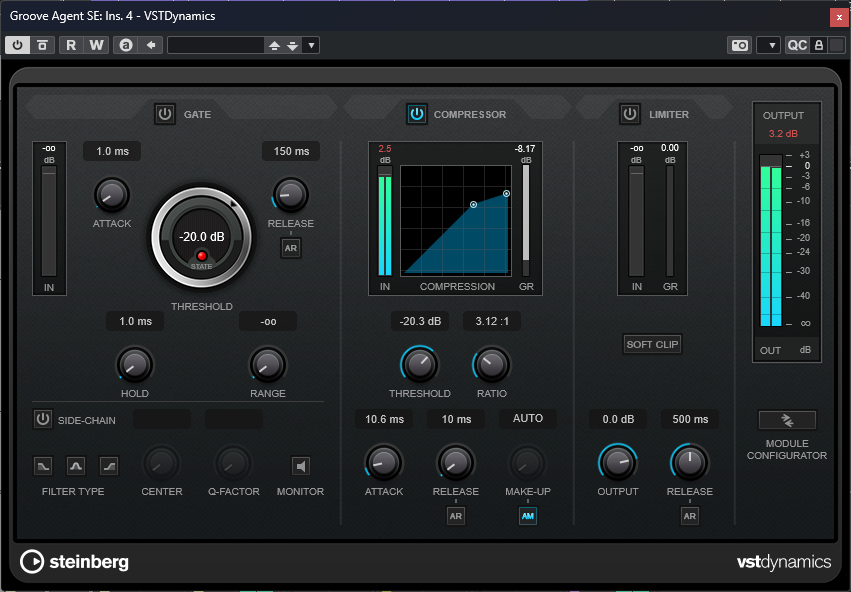The width and height of the screenshot is (851, 592).
Task: Click the Compressor Threshold knob
Action: click(420, 364)
